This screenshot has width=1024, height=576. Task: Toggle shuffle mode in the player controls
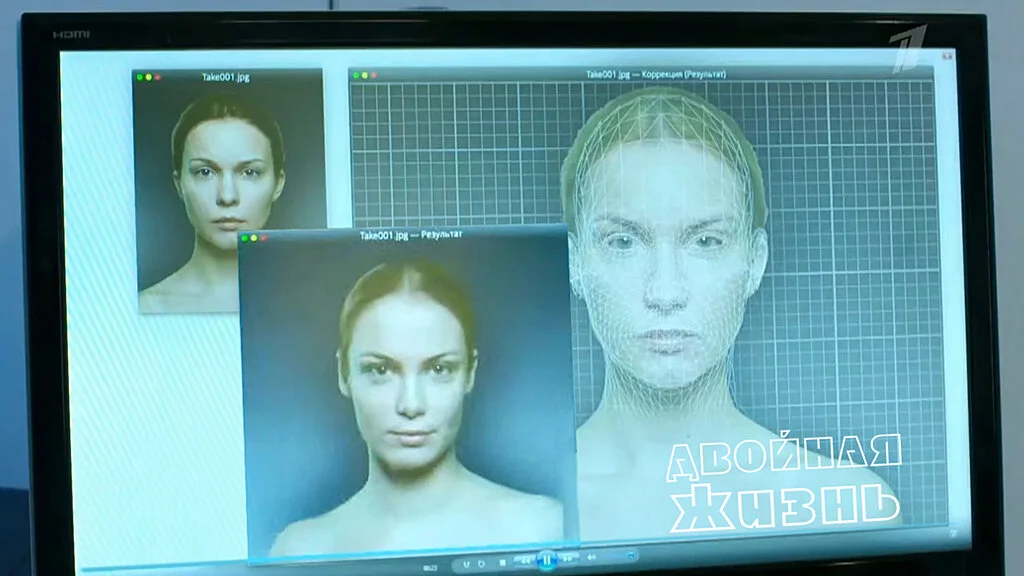point(466,564)
